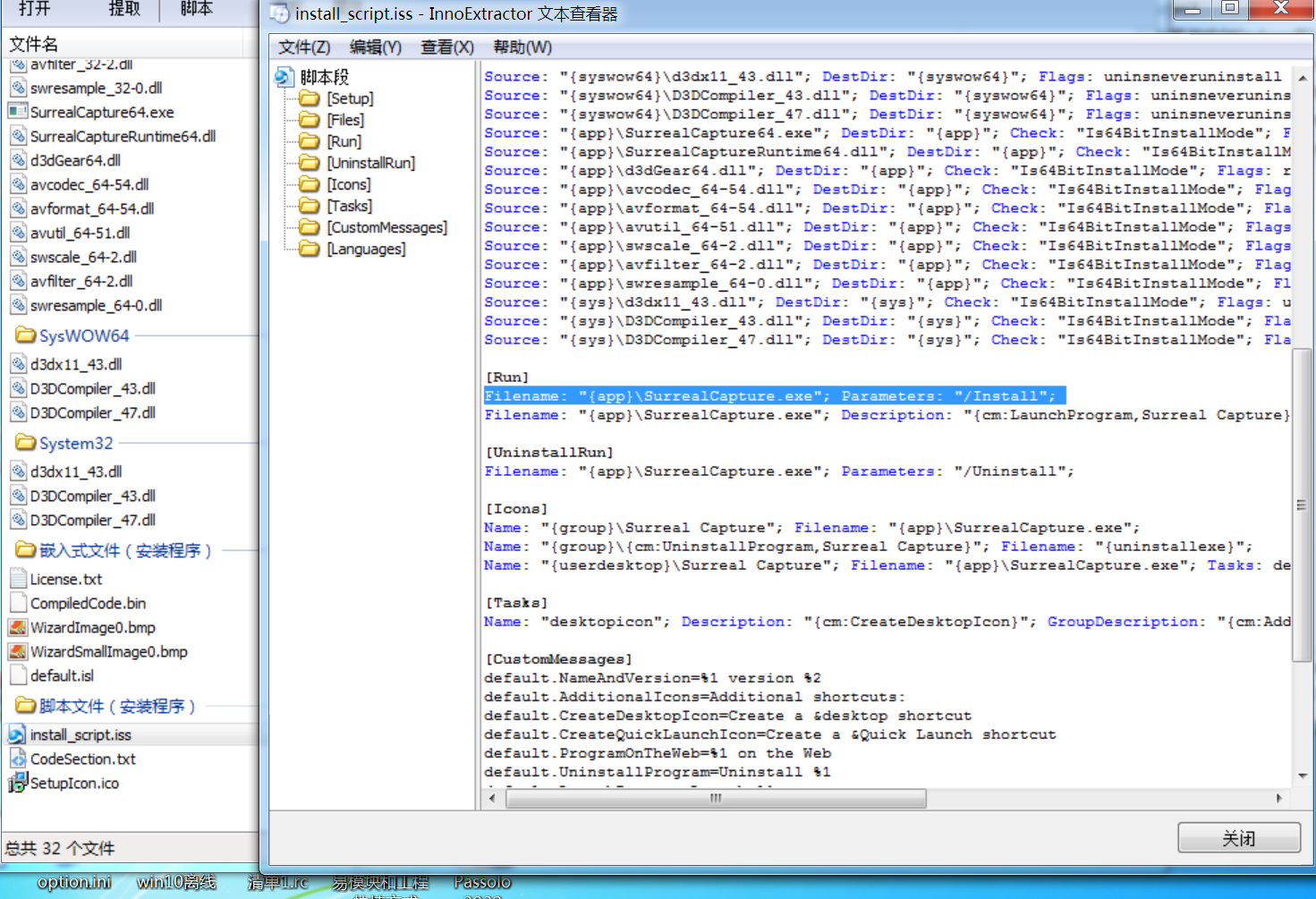Click the License.txt document icon

tap(18, 580)
